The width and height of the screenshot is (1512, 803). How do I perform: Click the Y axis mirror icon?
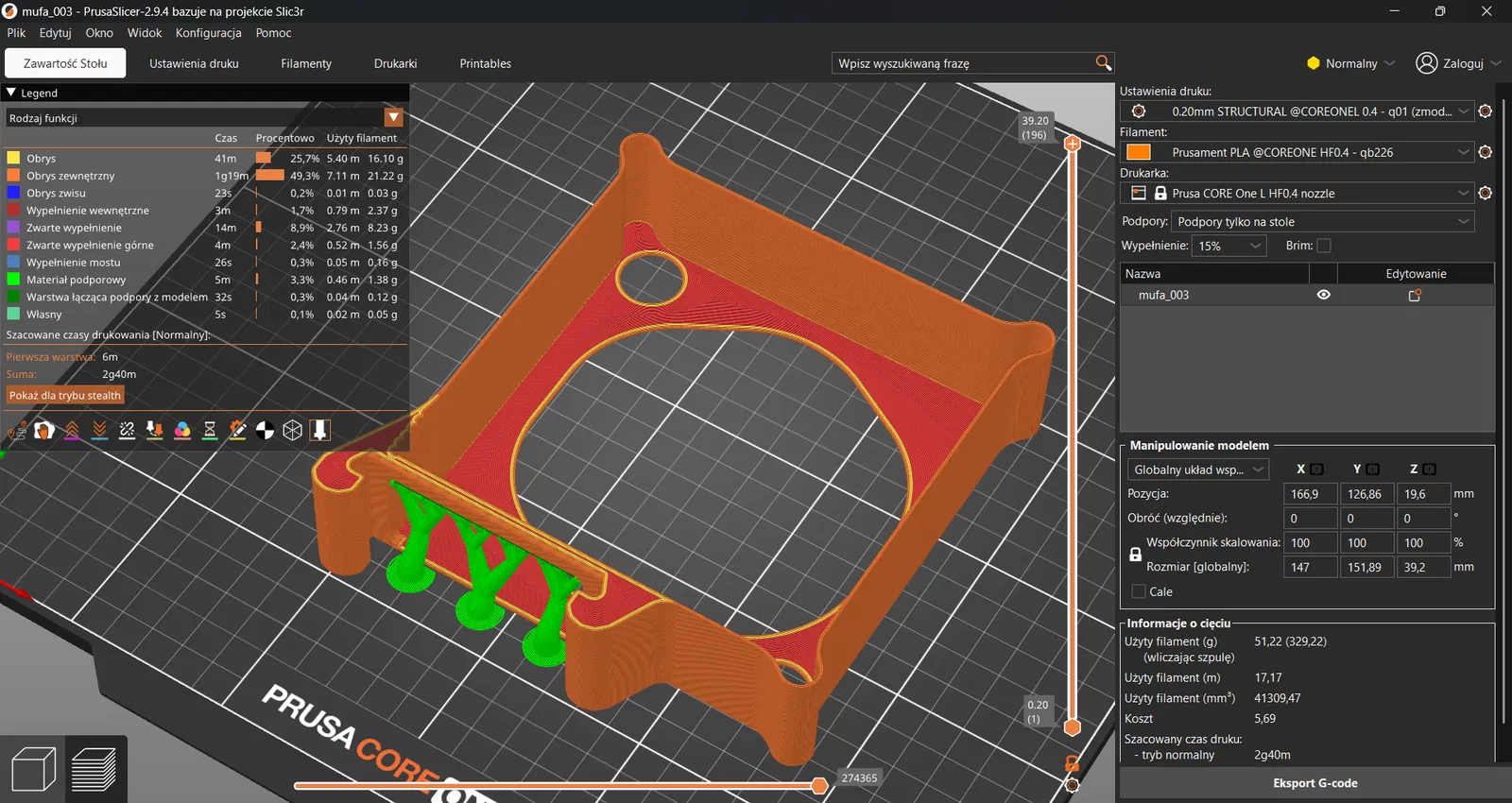click(x=1373, y=470)
